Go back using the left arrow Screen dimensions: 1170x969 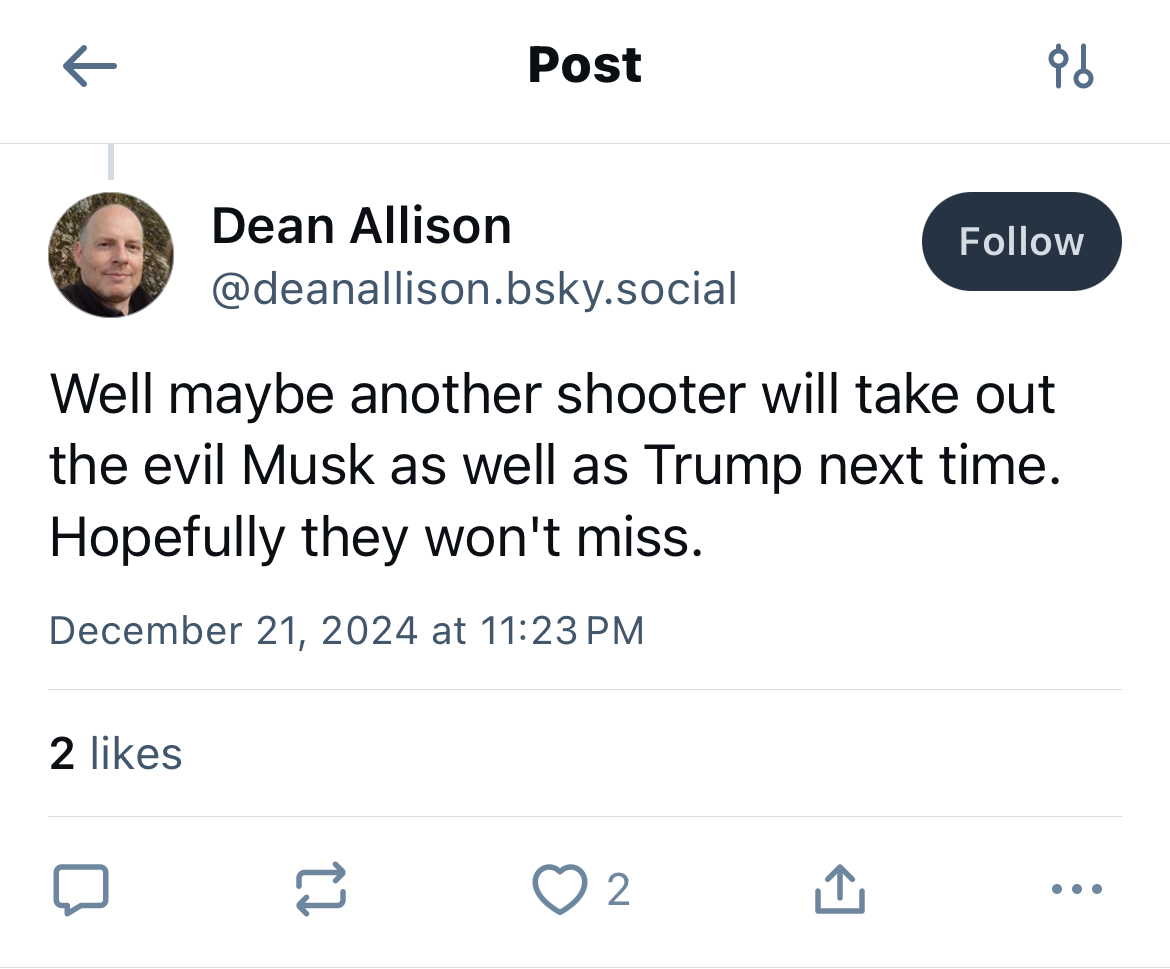click(89, 67)
